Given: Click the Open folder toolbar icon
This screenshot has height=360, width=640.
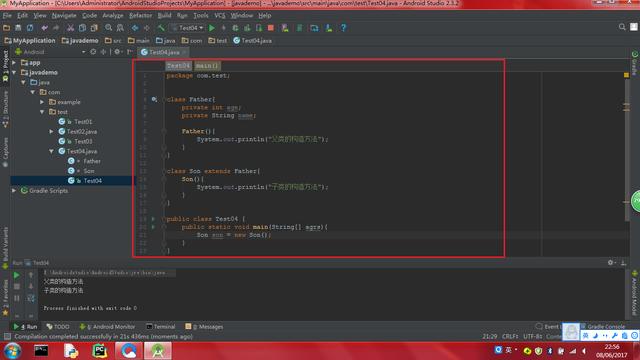Looking at the screenshot, I should click(x=7, y=28).
